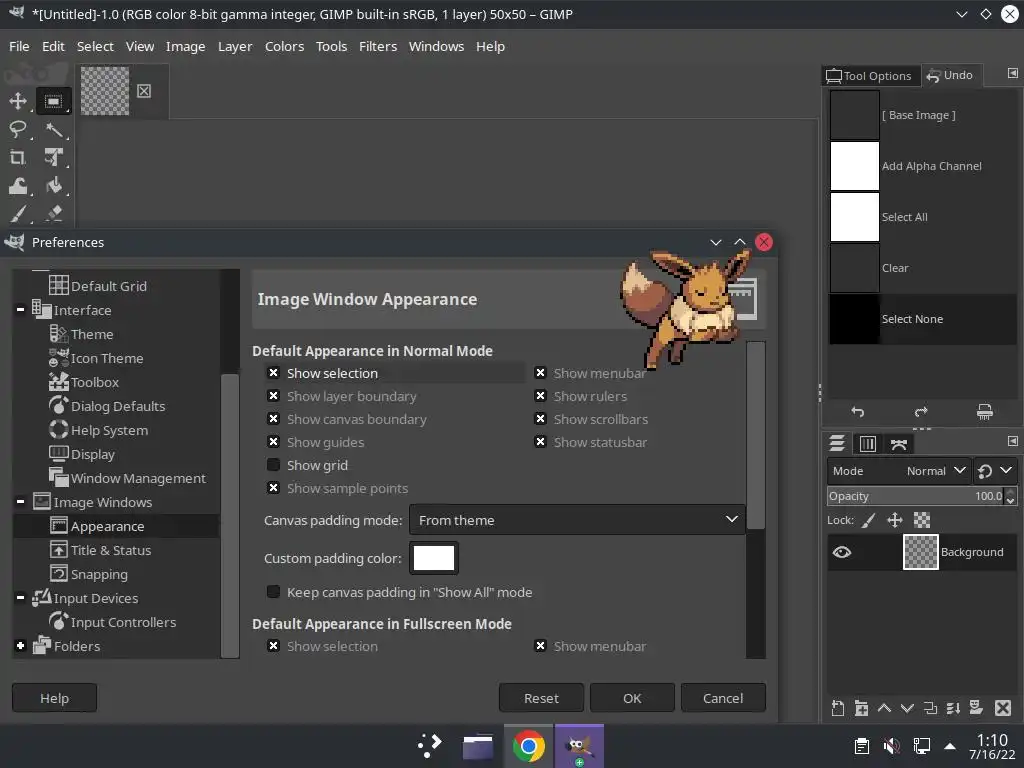
Task: Clear undo history with shredder icon
Action: point(985,411)
